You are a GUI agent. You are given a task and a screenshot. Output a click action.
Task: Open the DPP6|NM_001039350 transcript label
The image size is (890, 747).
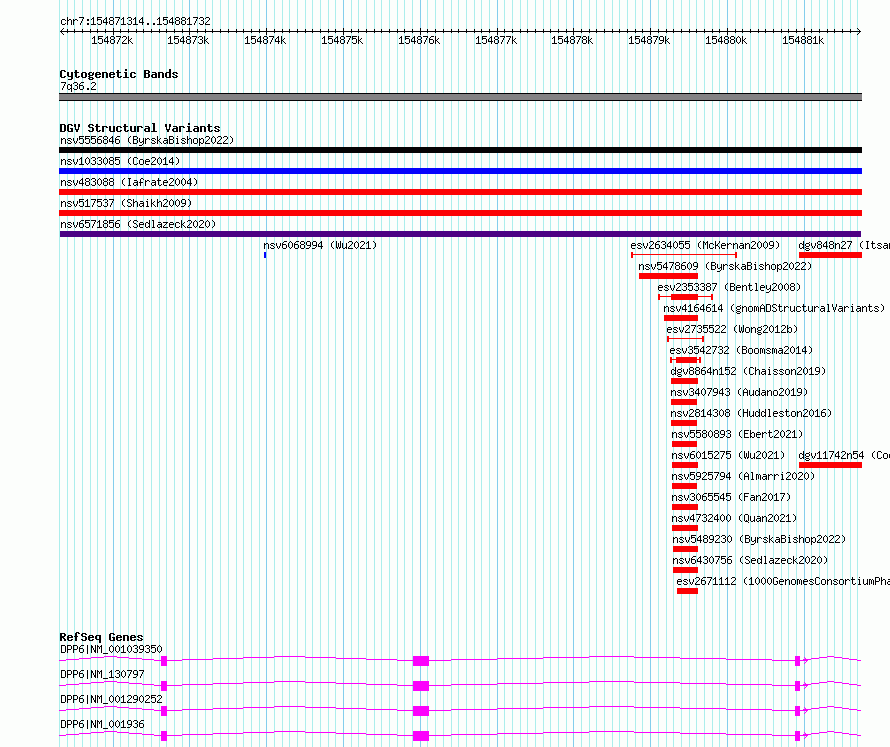[x=111, y=649]
